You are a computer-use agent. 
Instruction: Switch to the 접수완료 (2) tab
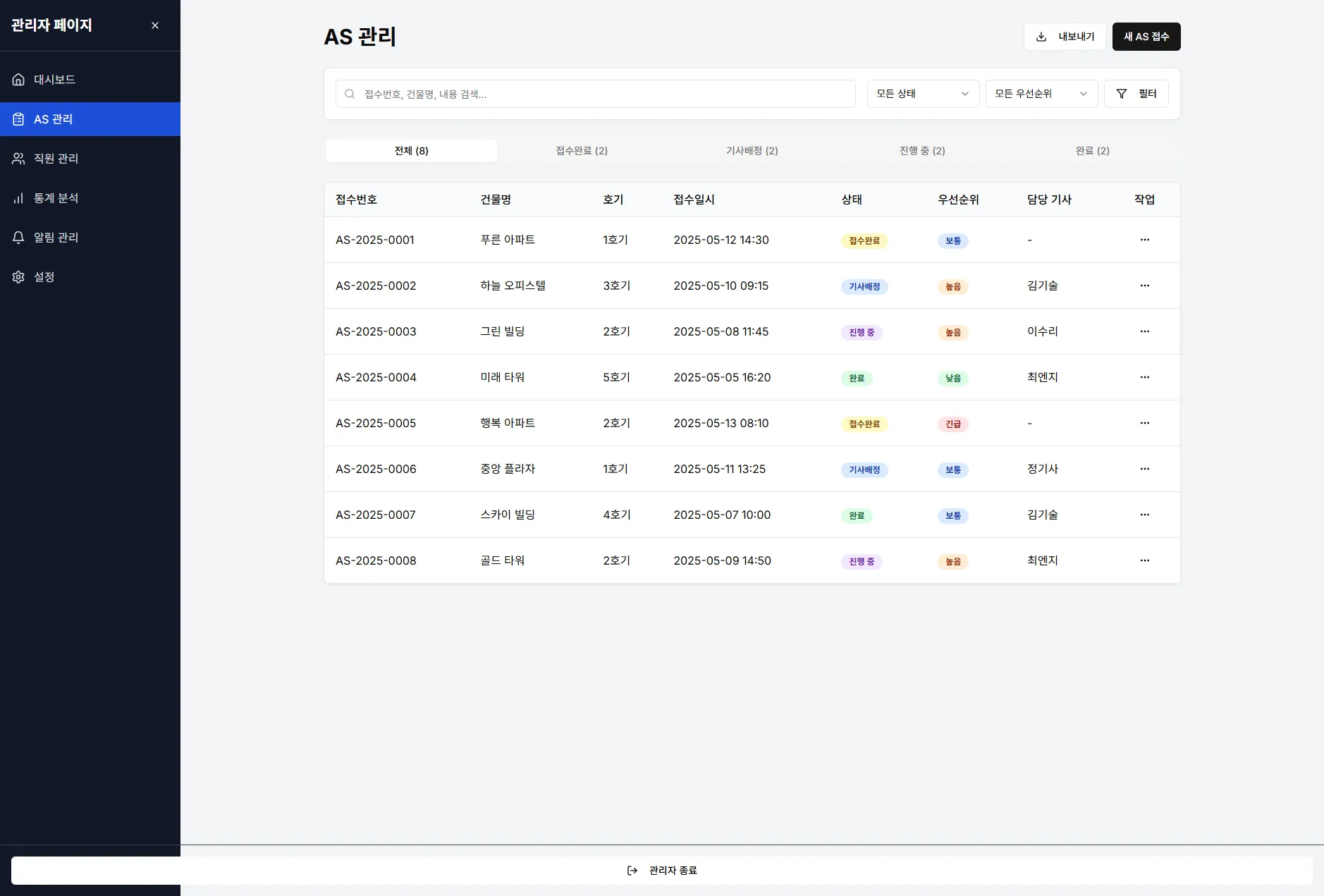point(582,151)
